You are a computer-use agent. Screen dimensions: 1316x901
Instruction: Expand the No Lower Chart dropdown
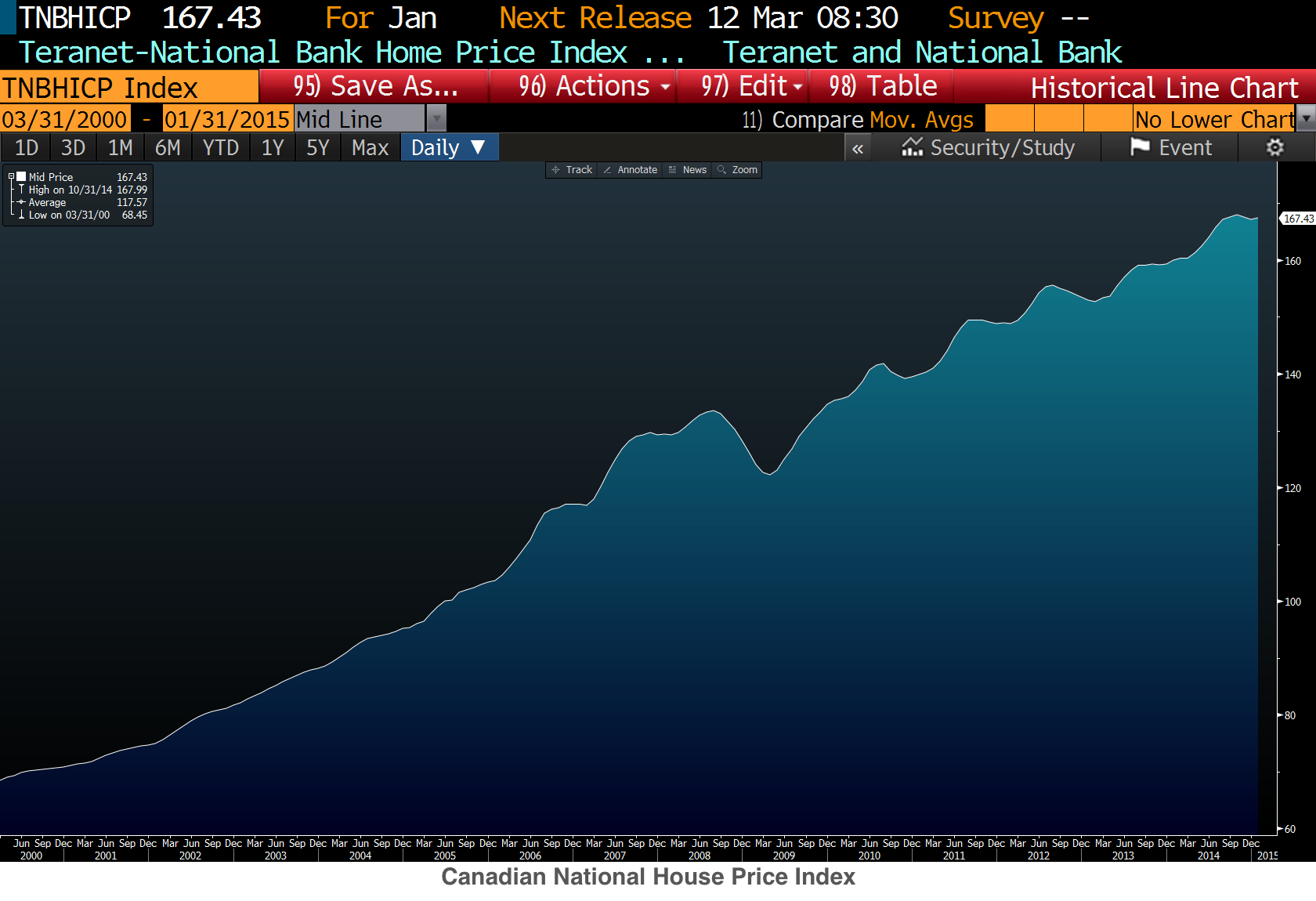click(x=1306, y=119)
